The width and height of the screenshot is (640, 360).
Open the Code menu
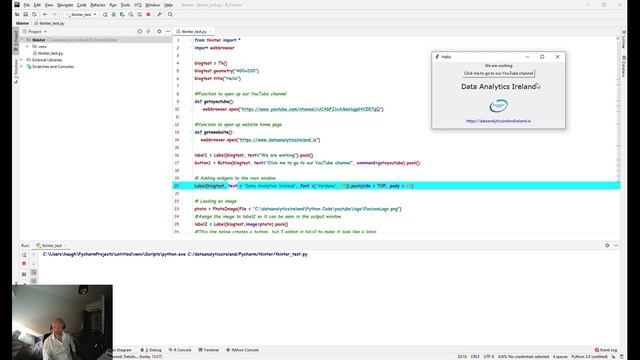click(82, 5)
